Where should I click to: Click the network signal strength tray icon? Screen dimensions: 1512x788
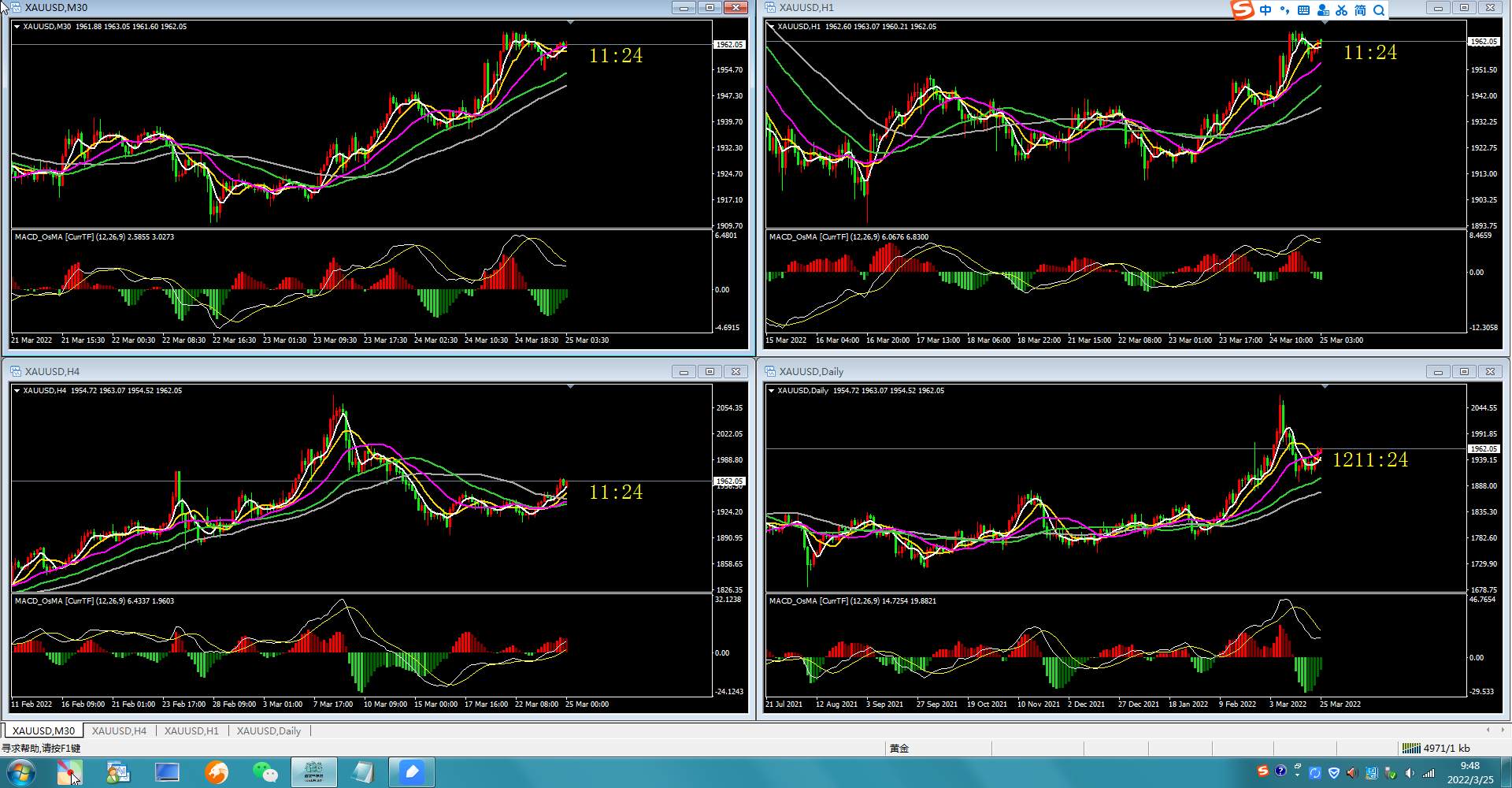[1429, 773]
